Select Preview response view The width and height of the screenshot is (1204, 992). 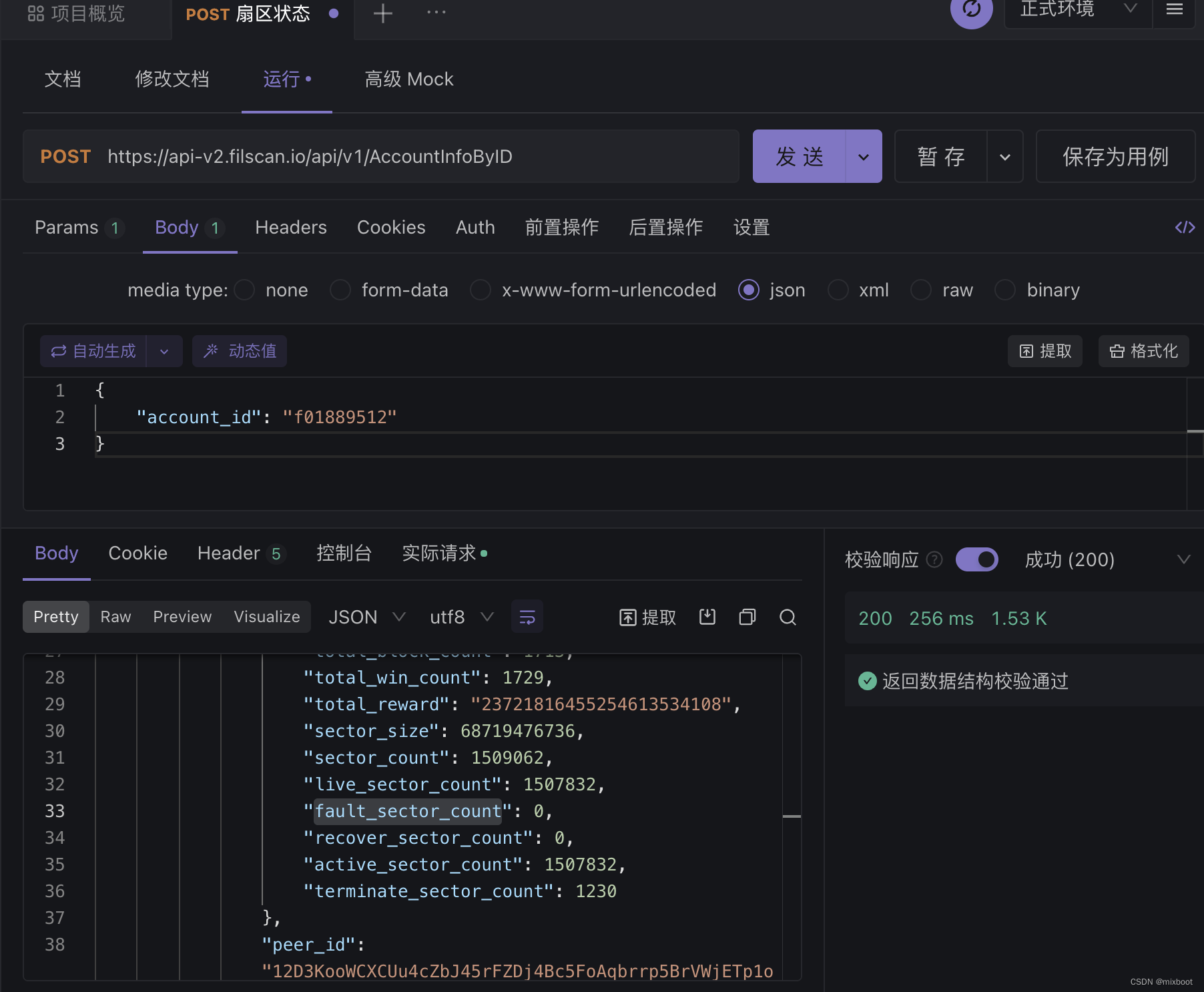[x=182, y=617]
